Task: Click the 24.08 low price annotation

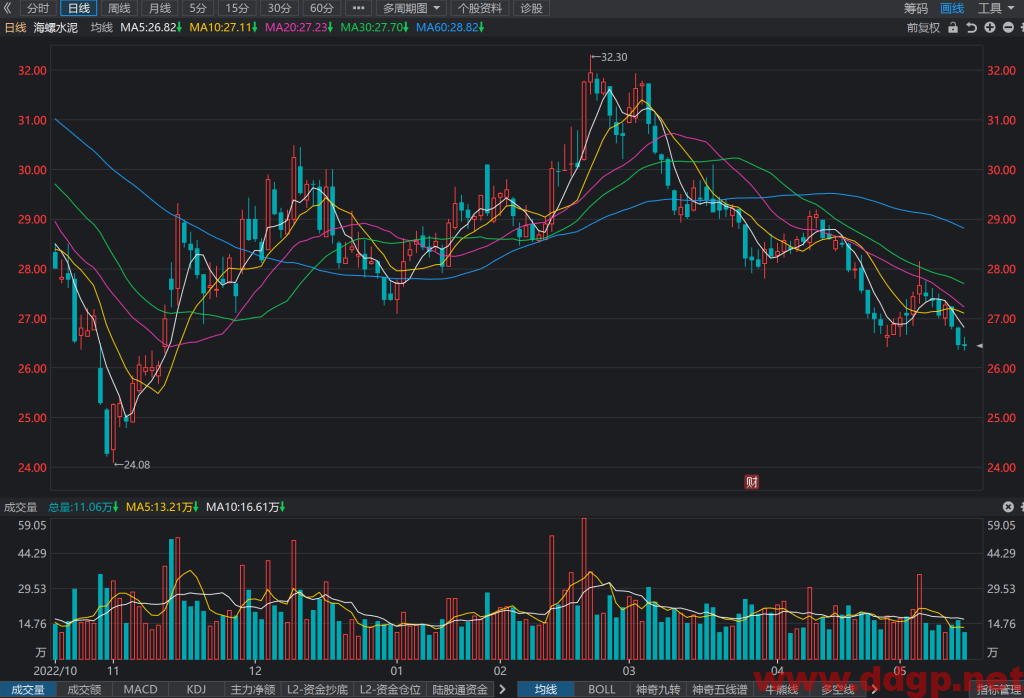Action: point(132,465)
